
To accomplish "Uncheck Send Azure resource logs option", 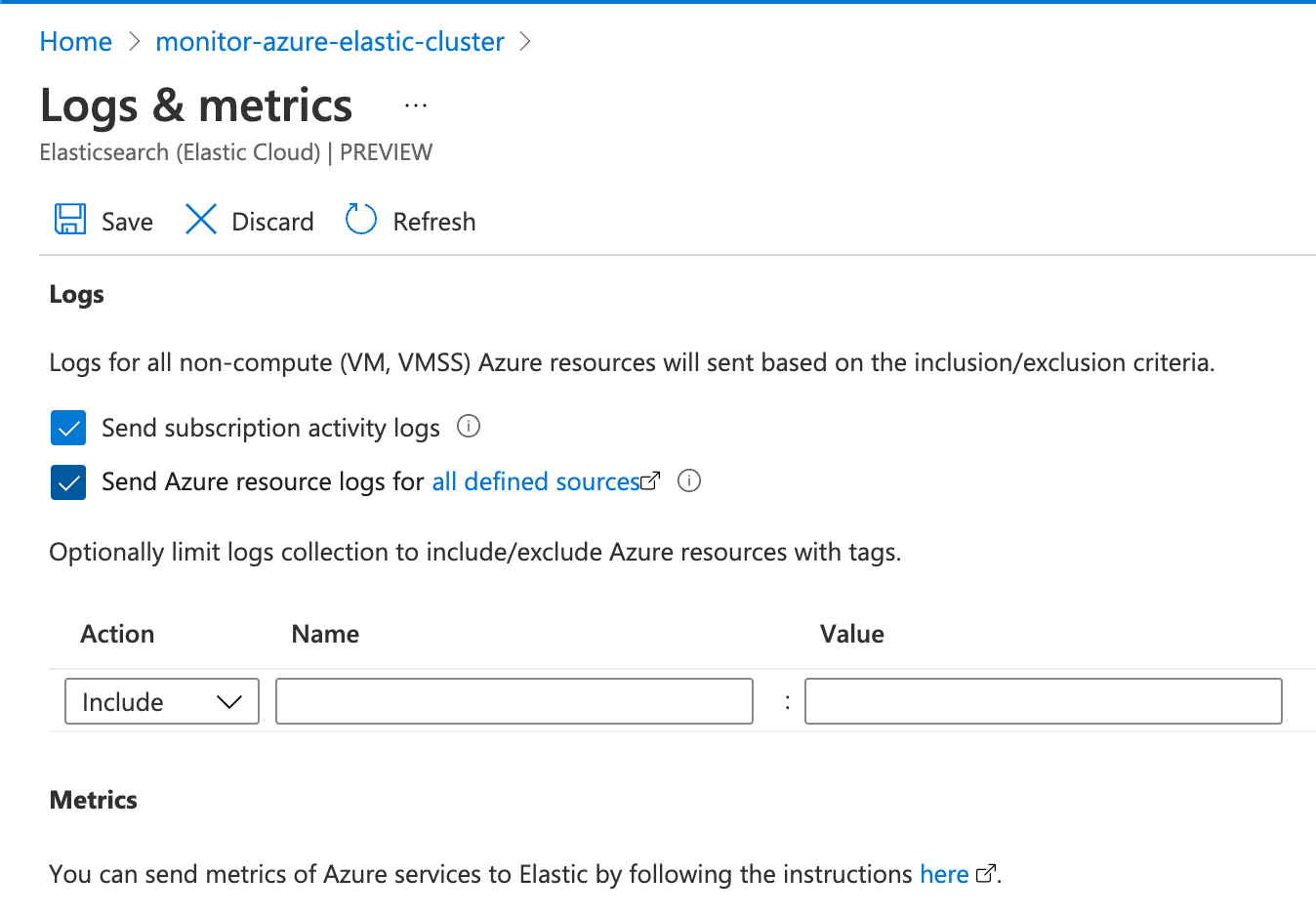I will coord(67,480).
